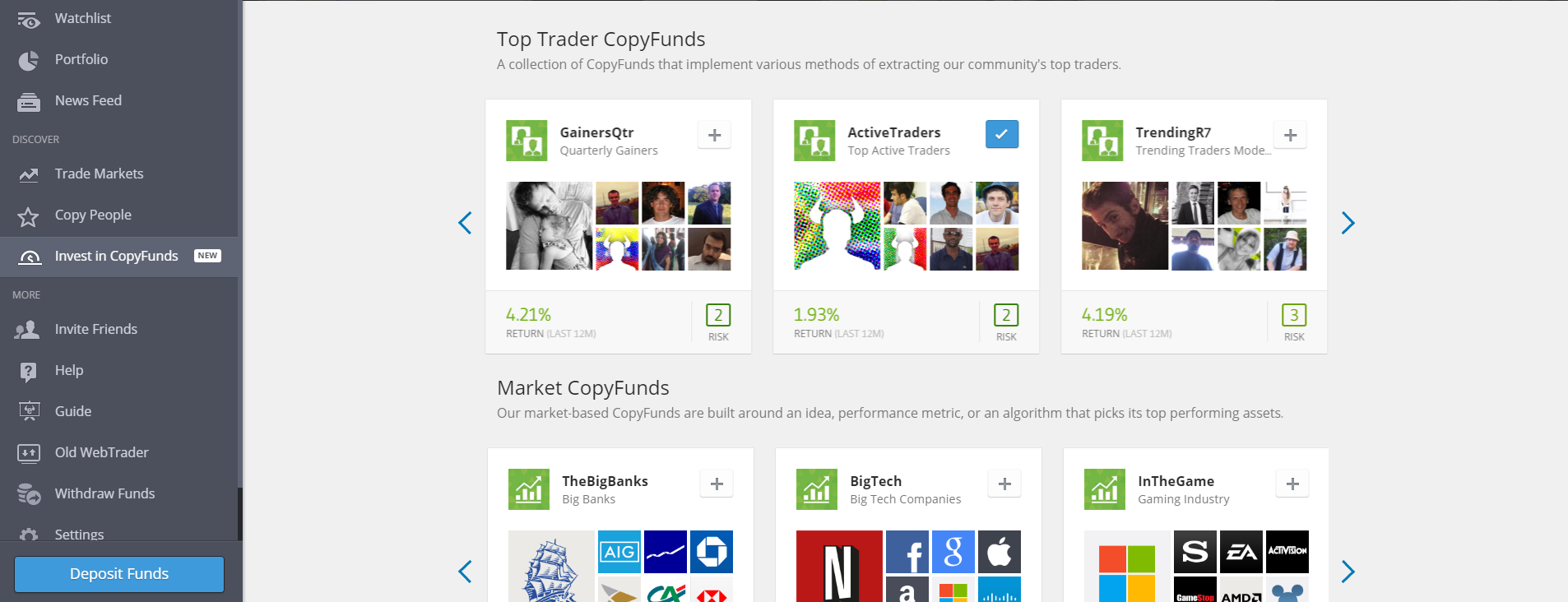This screenshot has width=1568, height=602.
Task: Show next Top Trader CopyFunds
Action: point(1348,223)
